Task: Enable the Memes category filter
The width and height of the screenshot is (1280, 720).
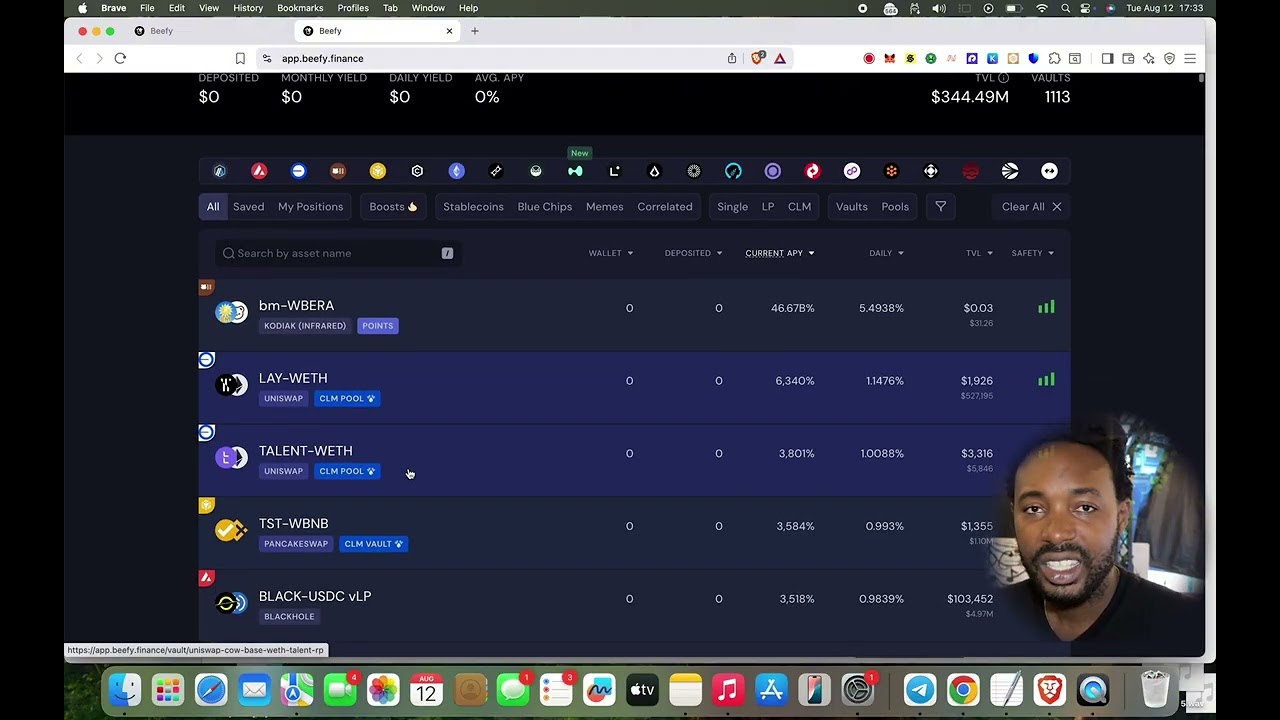Action: (604, 206)
